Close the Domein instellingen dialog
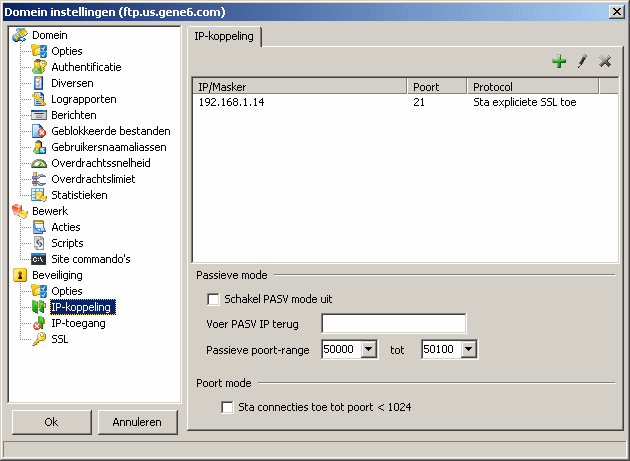Screen dimensions: 630x461 coord(617,12)
